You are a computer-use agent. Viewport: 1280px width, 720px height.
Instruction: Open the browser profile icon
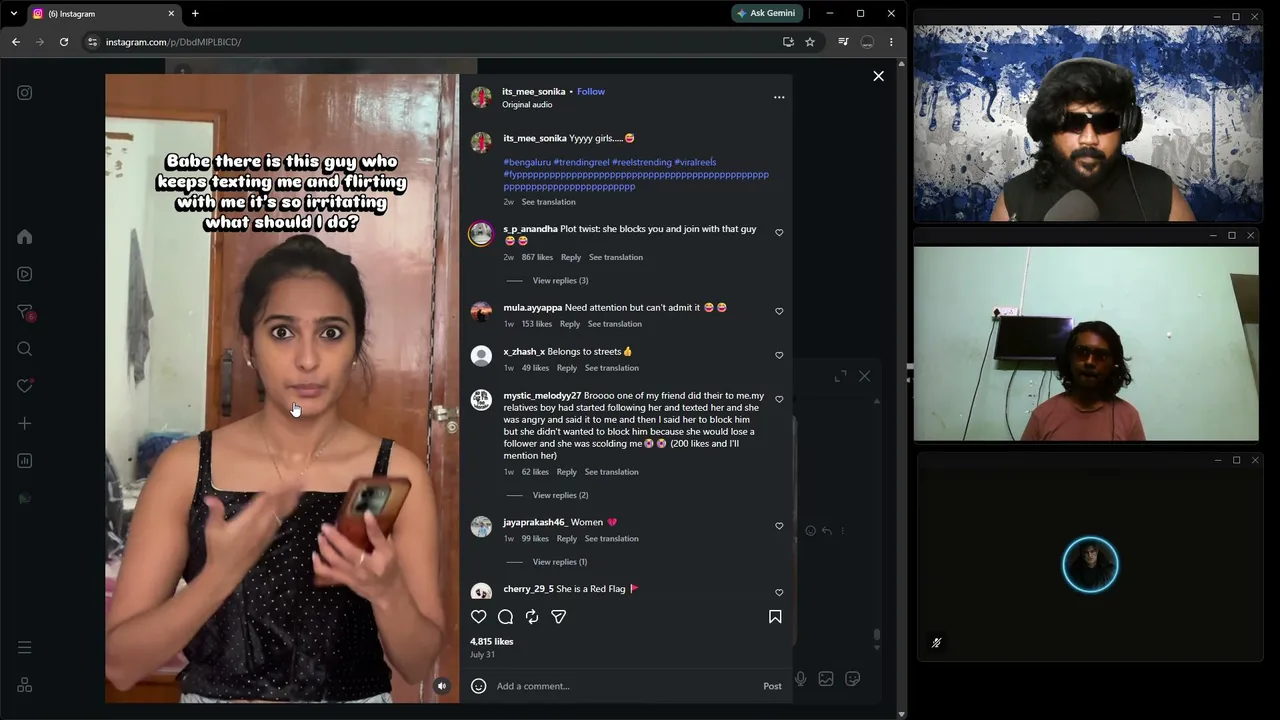pyautogui.click(x=867, y=42)
